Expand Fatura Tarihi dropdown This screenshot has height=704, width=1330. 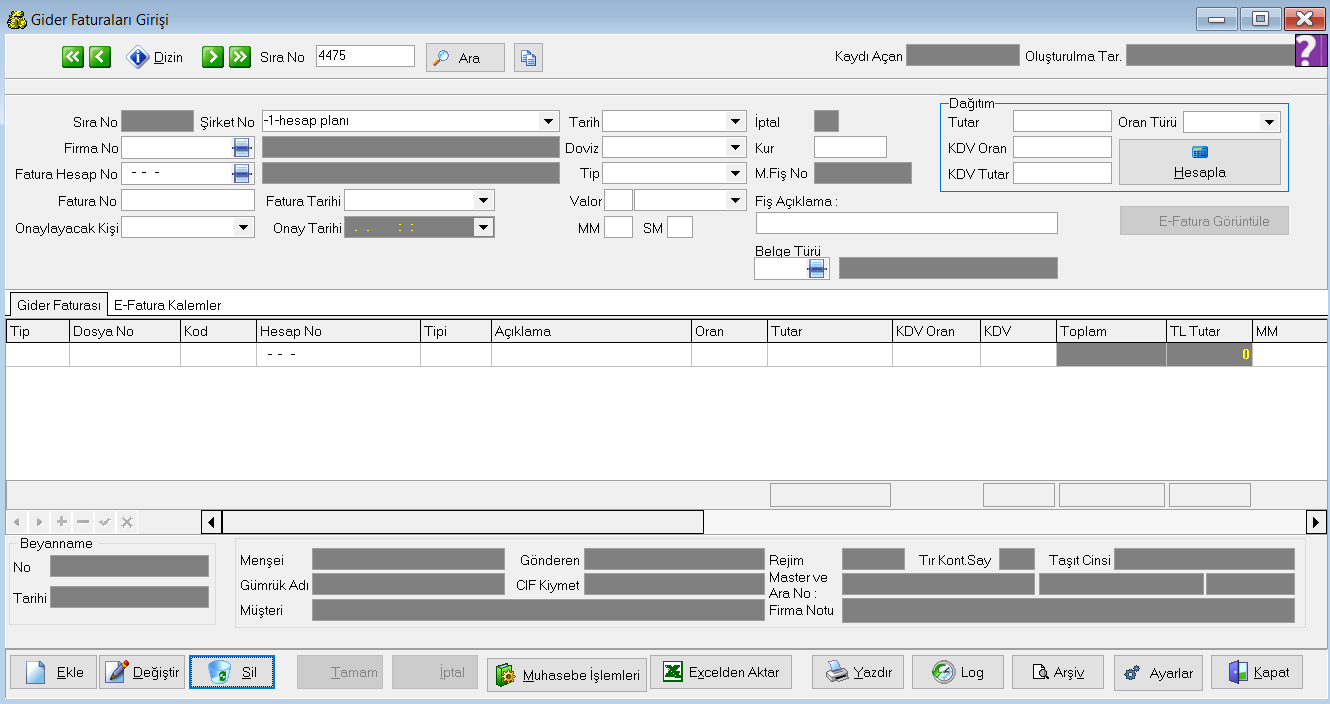click(484, 200)
